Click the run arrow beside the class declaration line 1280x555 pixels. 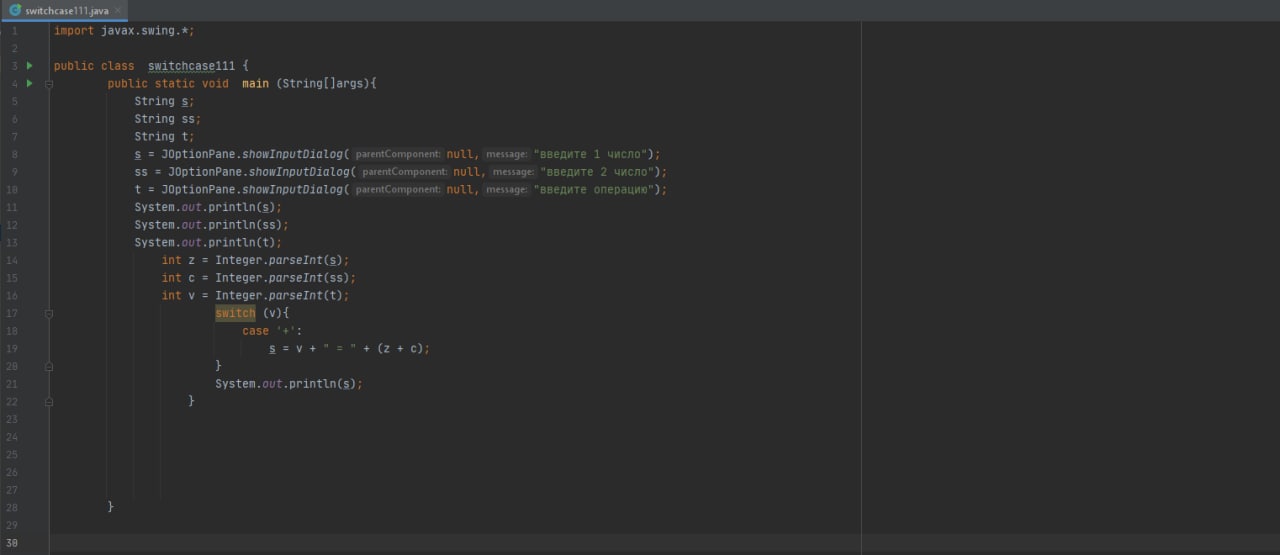(x=29, y=66)
